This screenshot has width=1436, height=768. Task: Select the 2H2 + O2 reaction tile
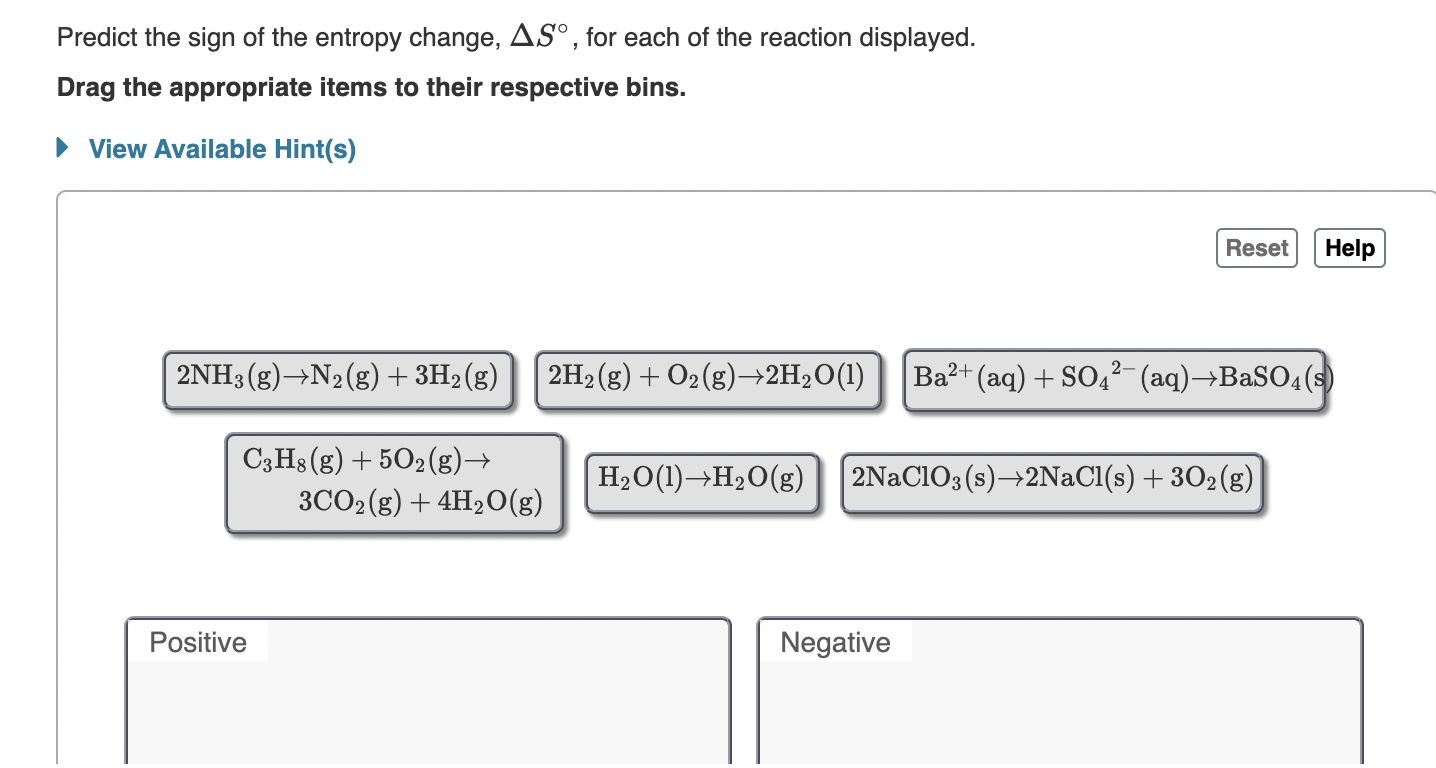(x=708, y=378)
